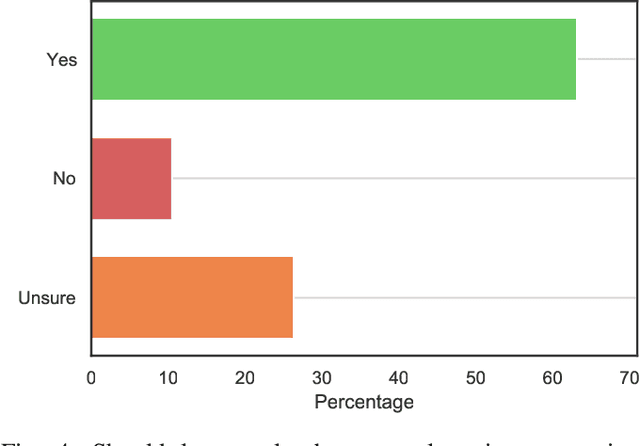The image size is (640, 446).
Task: Click the green Yes bar
Action: pos(333,60)
